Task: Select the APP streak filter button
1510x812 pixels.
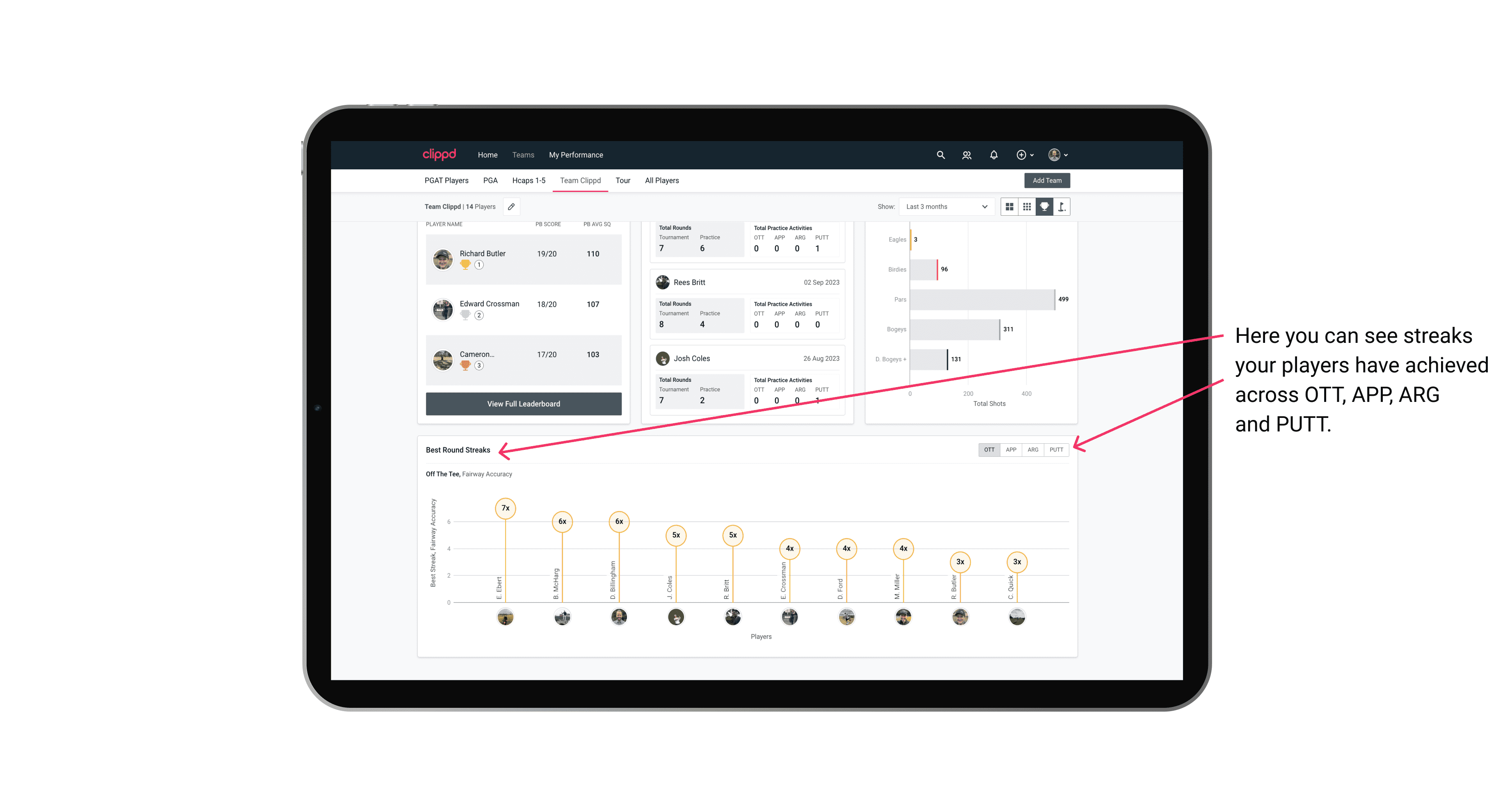Action: (x=1011, y=450)
